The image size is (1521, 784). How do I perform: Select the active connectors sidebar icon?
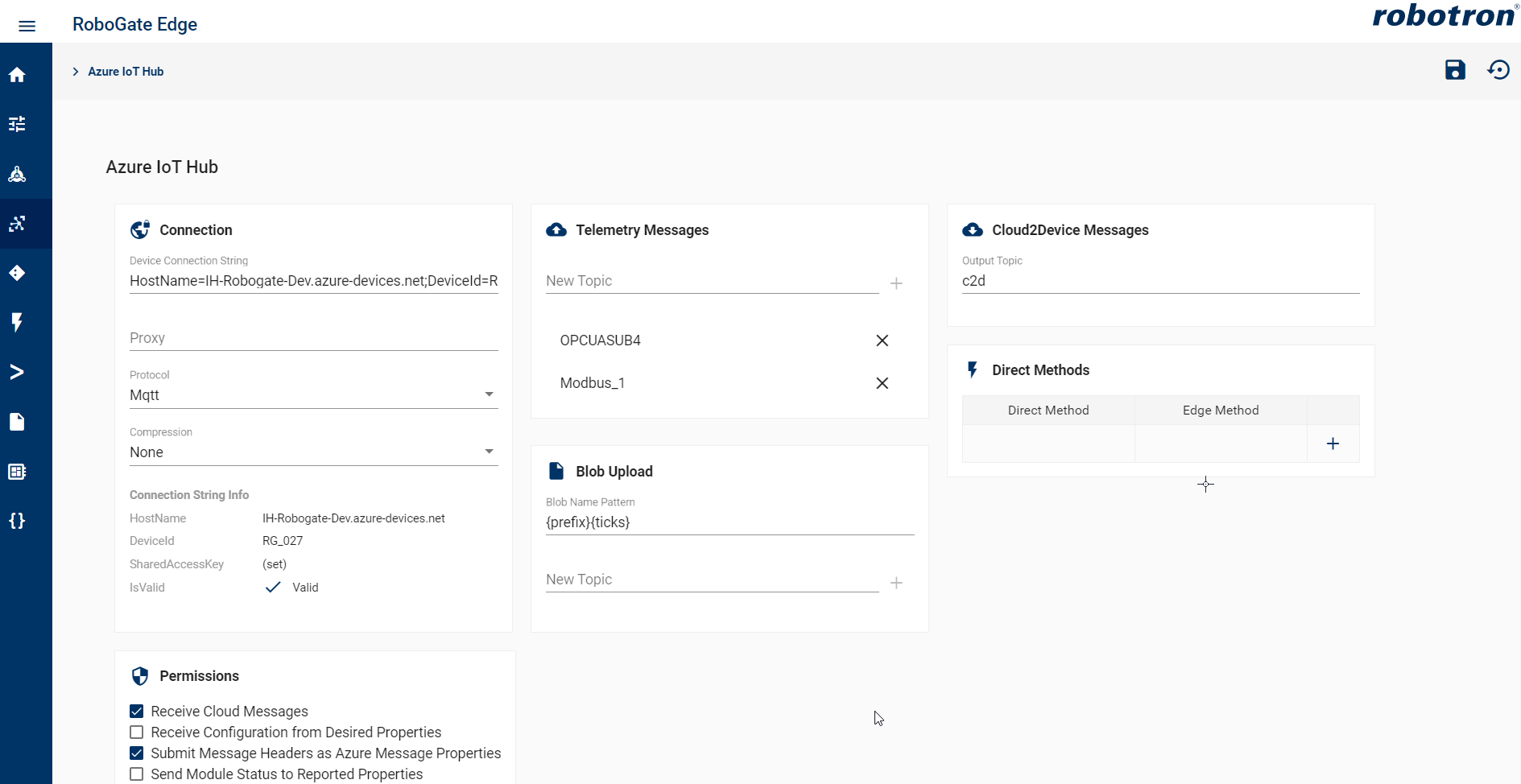click(17, 224)
